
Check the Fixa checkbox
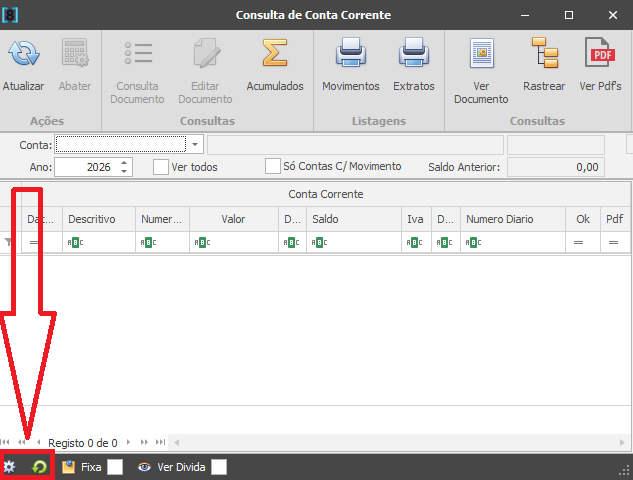115,466
